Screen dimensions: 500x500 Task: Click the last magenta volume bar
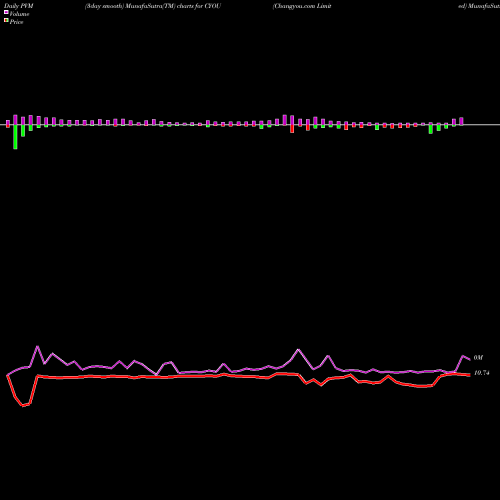[x=461, y=121]
